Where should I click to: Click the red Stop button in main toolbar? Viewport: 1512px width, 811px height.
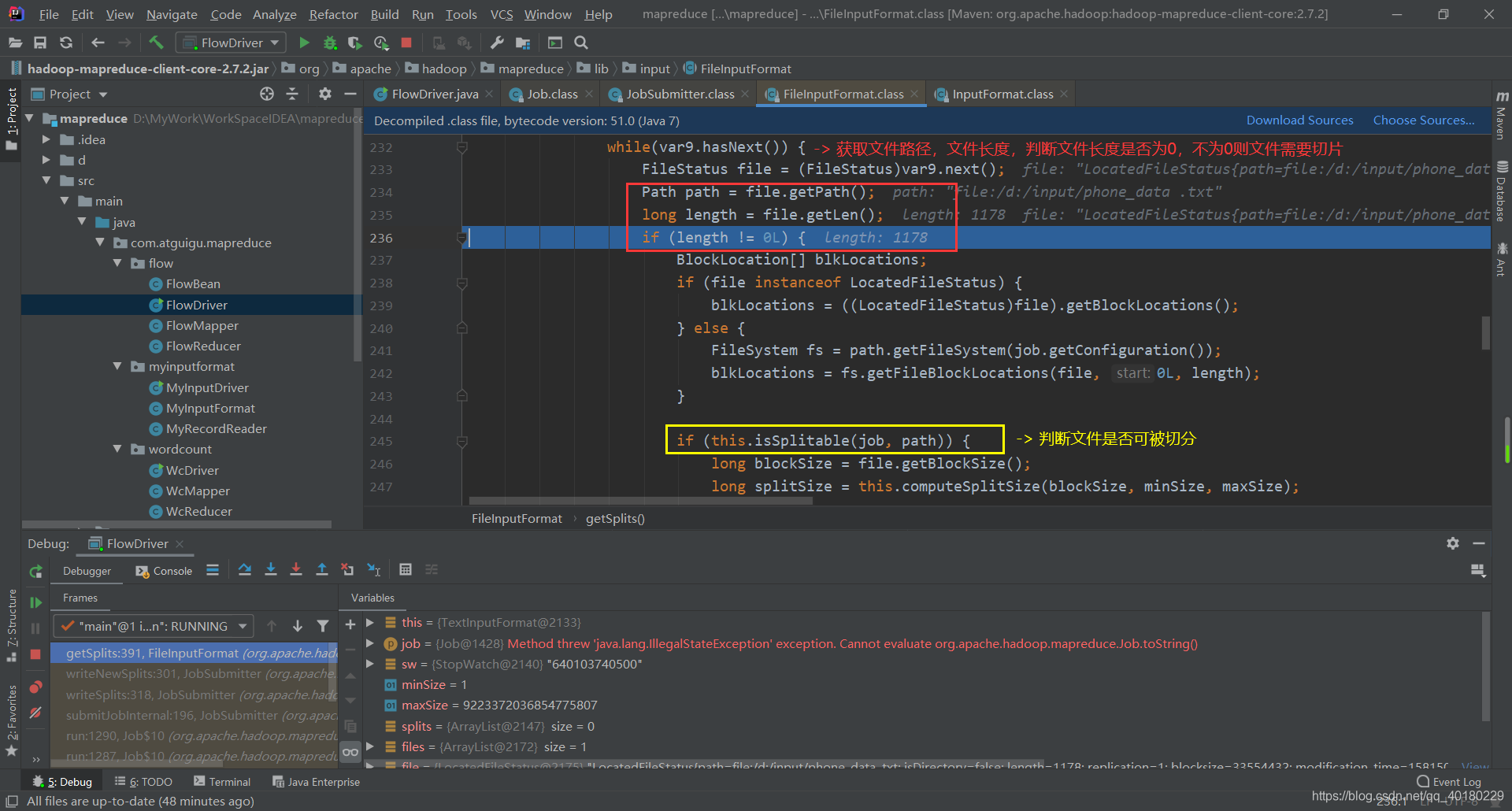[406, 43]
